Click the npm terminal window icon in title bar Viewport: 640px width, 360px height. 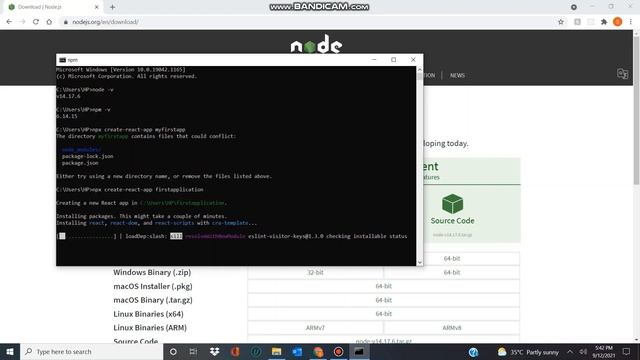tap(62, 60)
